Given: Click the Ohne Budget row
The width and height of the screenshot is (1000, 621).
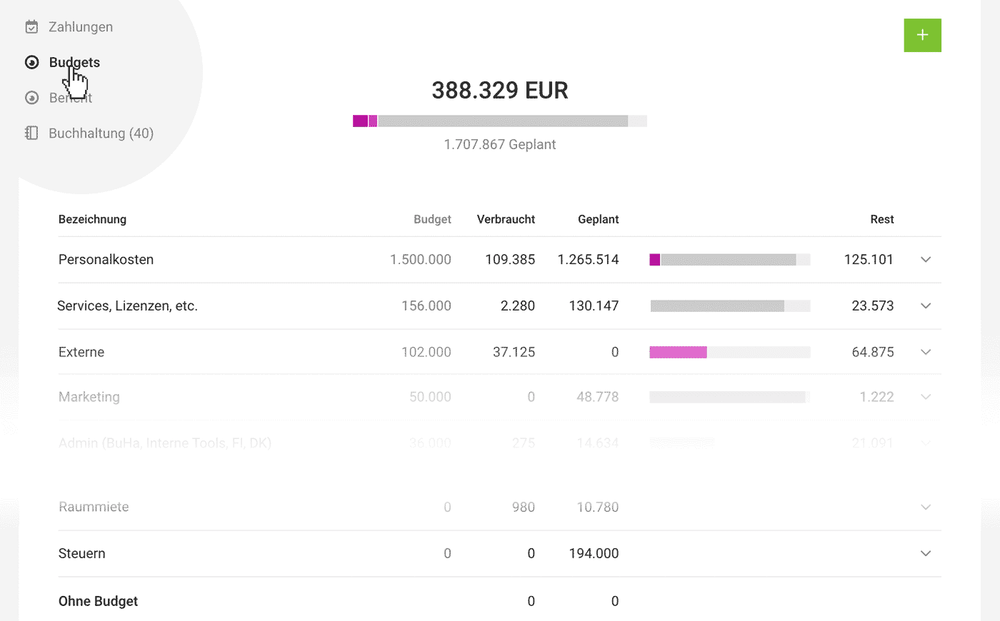Looking at the screenshot, I should pos(499,601).
